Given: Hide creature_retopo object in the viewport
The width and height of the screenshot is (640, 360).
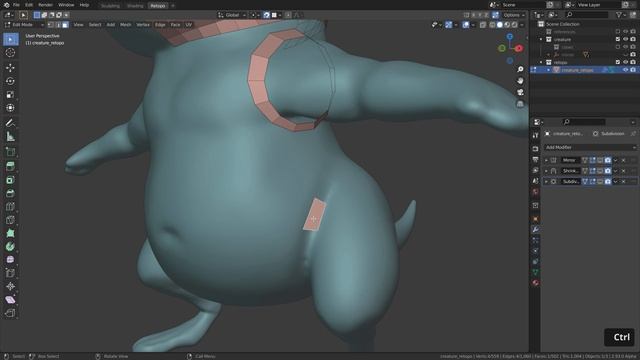Looking at the screenshot, I should point(625,70).
